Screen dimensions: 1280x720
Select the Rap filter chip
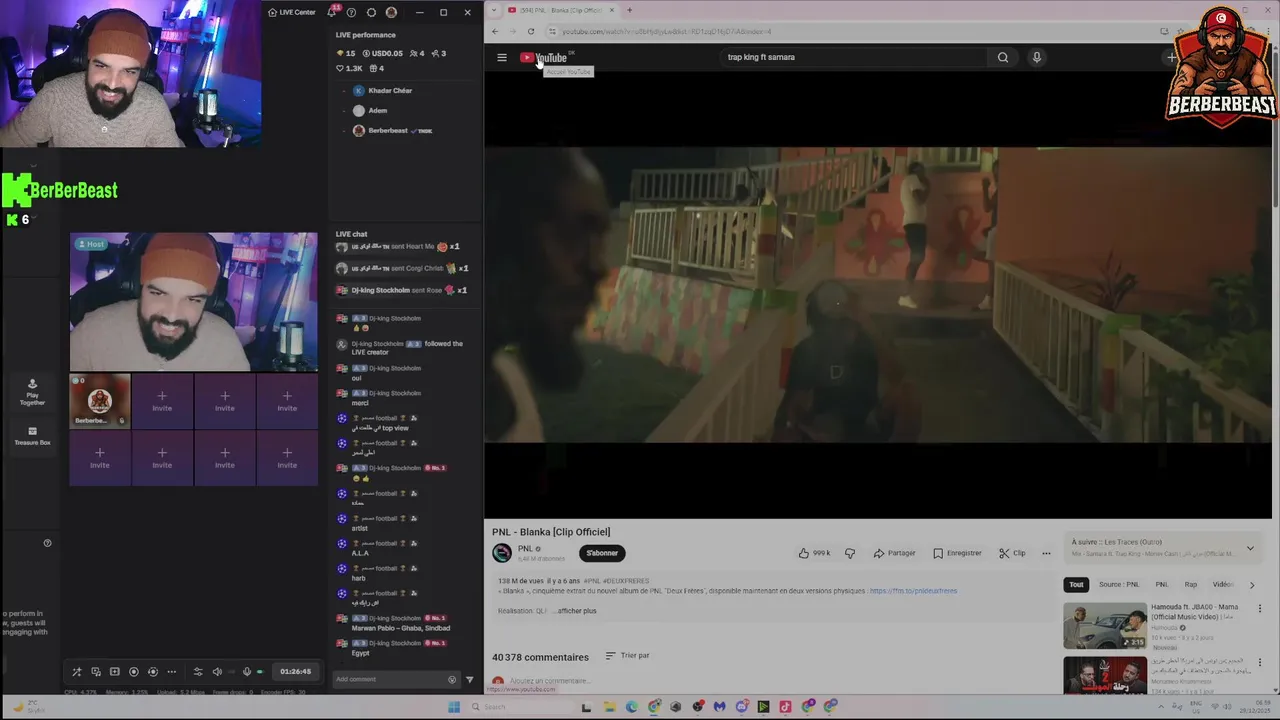[x=1190, y=584]
